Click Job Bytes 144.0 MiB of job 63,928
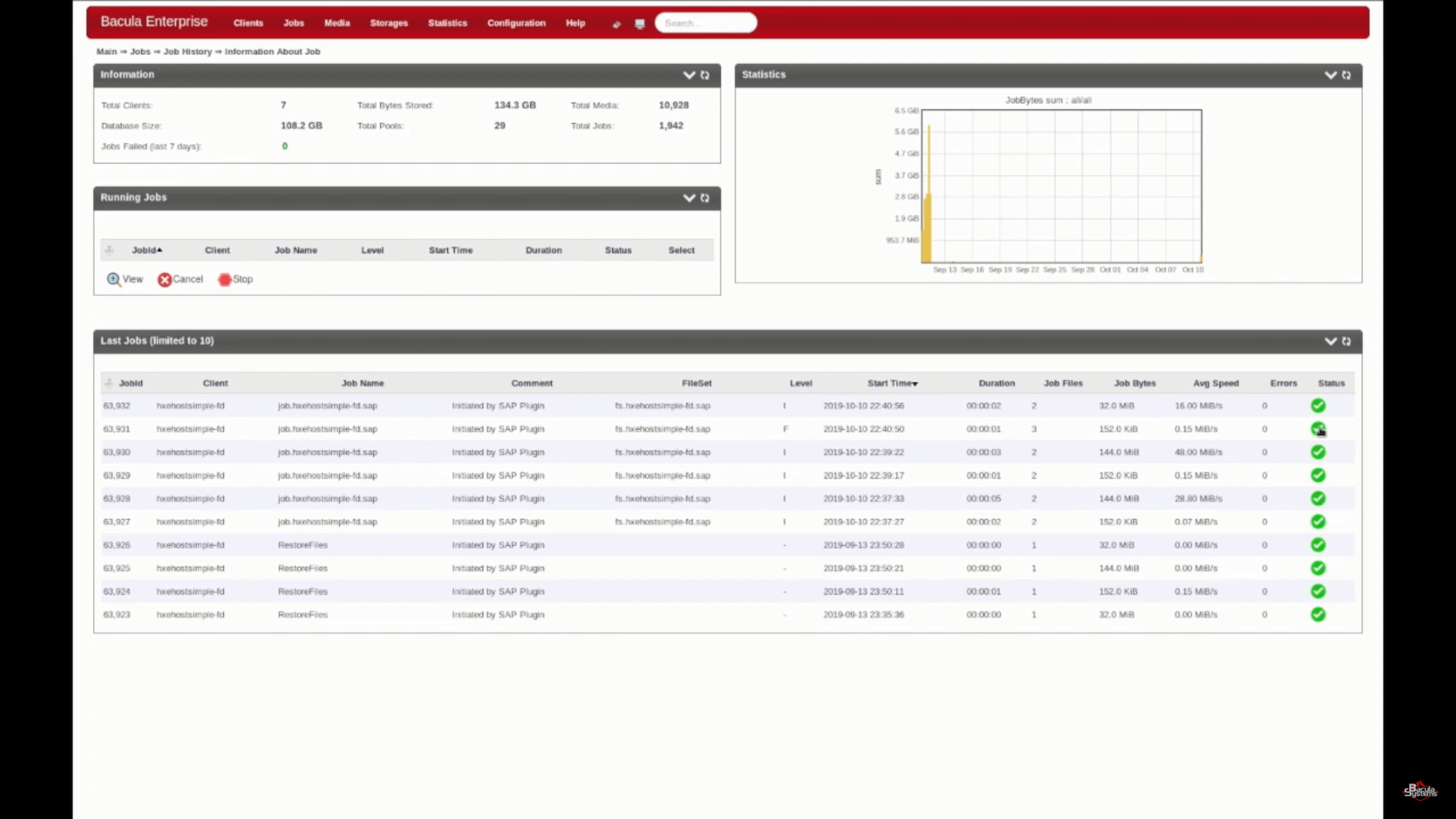1456x819 pixels. (x=1119, y=499)
